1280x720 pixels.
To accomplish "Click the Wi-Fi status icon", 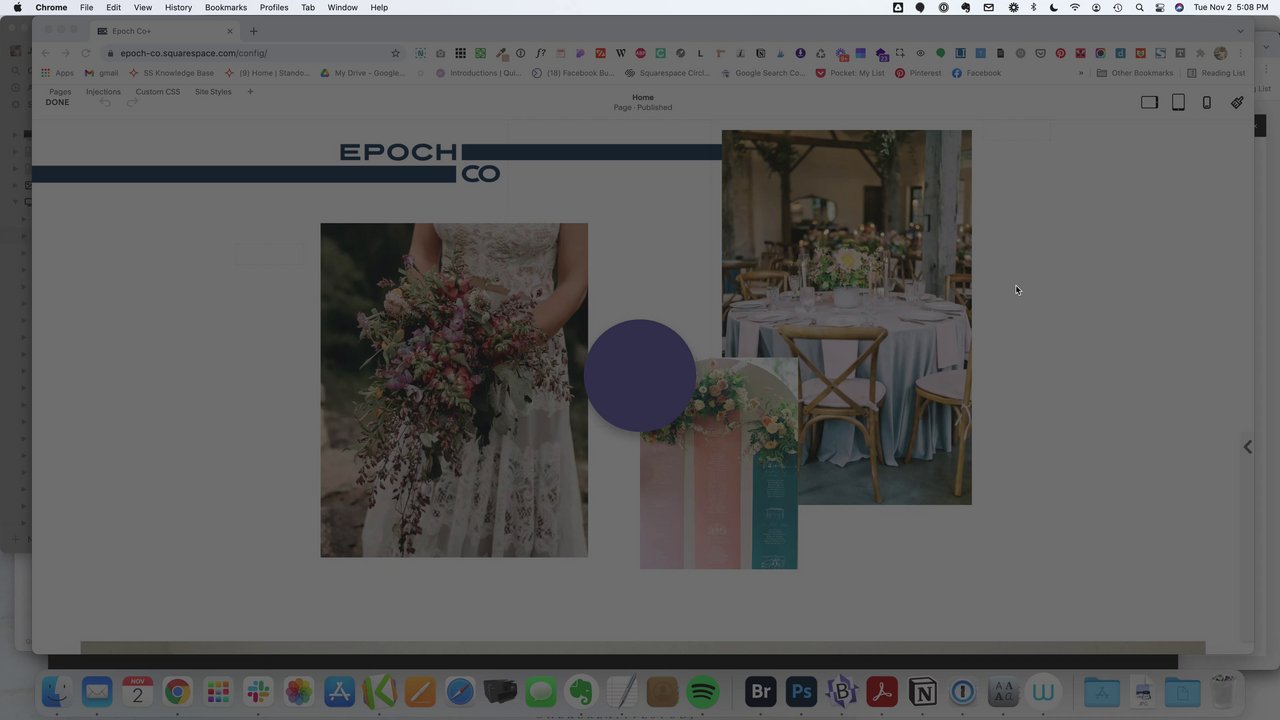I will [1075, 7].
